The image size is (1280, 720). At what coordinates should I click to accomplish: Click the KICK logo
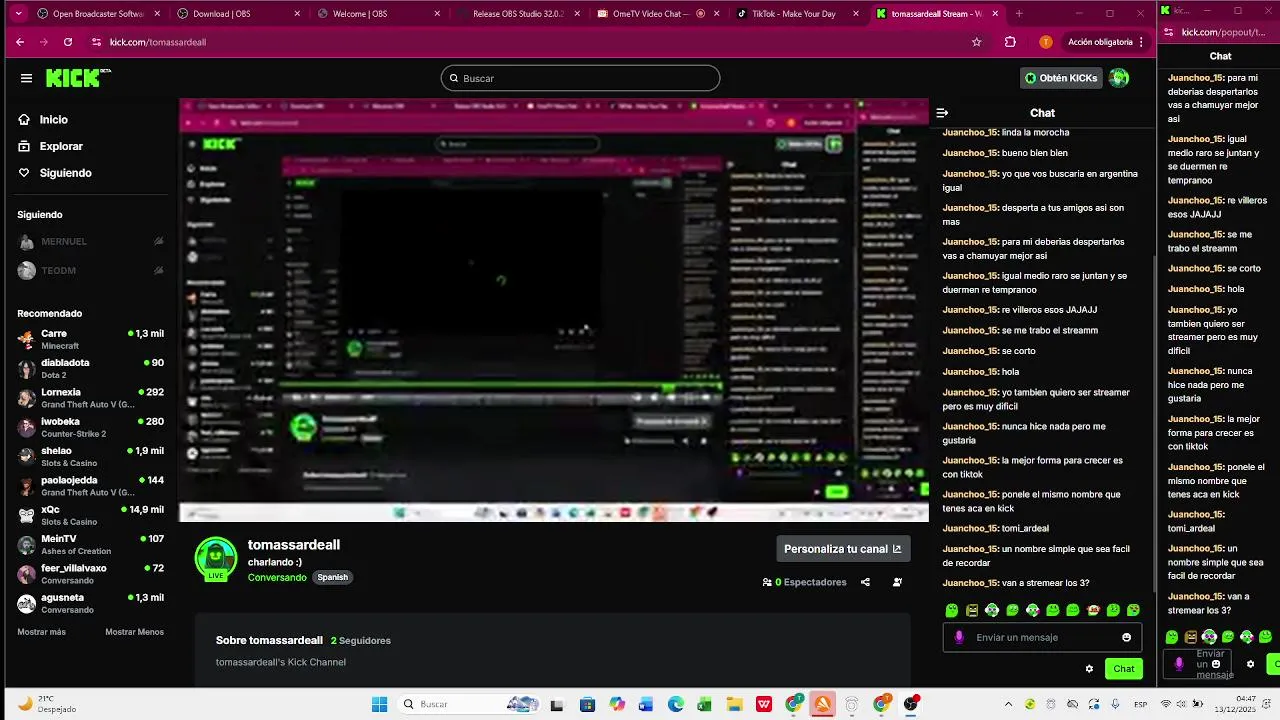tap(76, 78)
